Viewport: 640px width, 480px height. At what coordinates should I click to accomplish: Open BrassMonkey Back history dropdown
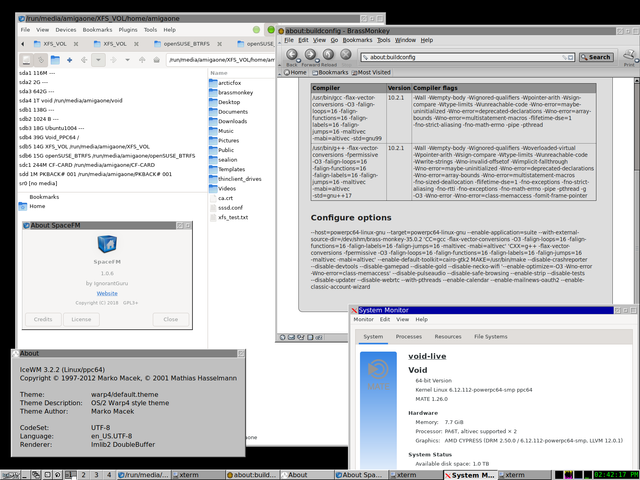pos(298,61)
